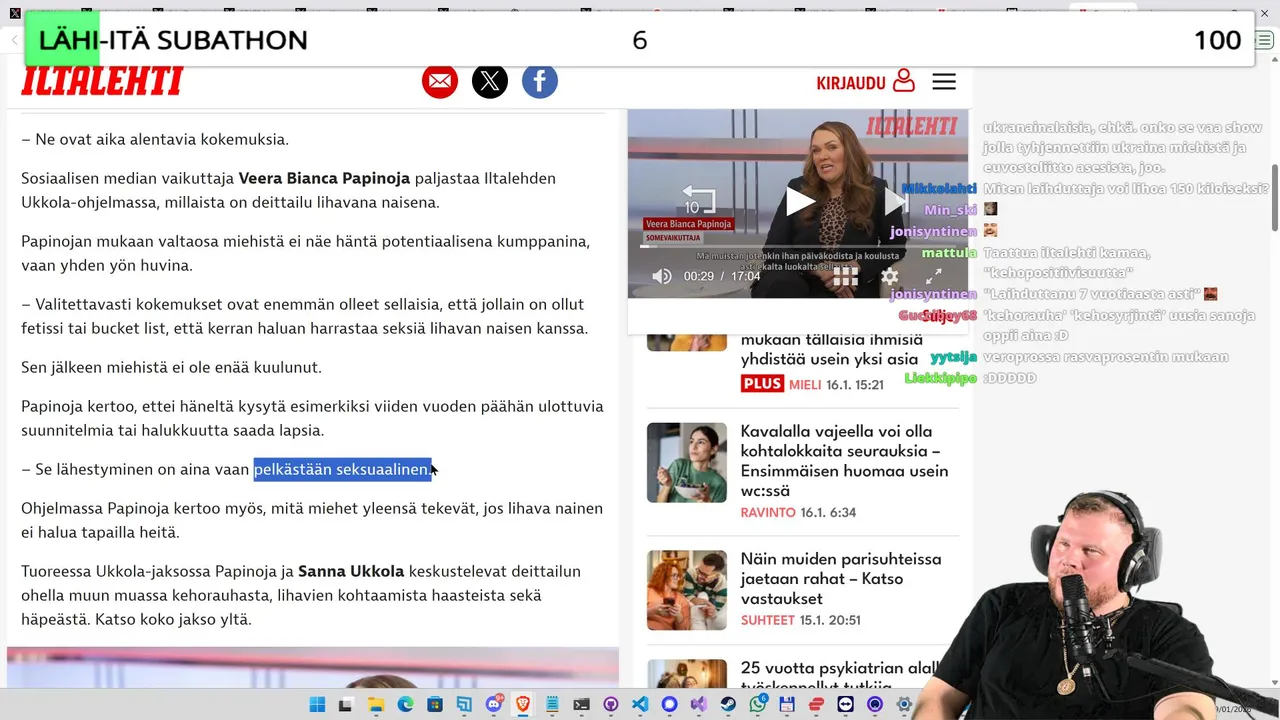Open Microsoft Store from the taskbar

point(434,705)
